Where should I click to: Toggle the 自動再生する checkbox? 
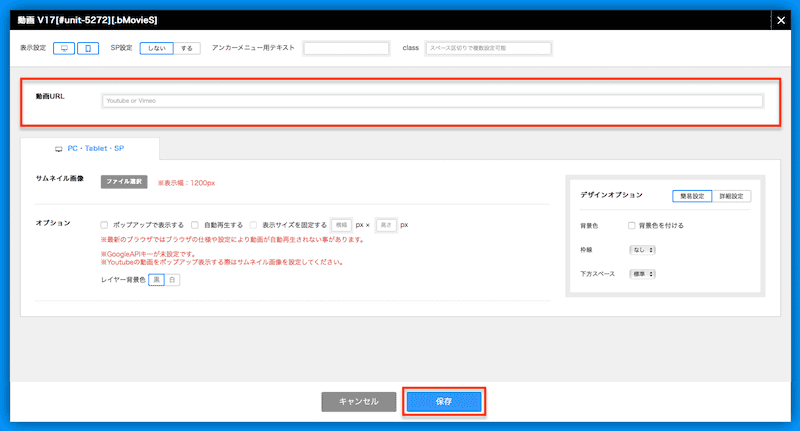click(195, 225)
